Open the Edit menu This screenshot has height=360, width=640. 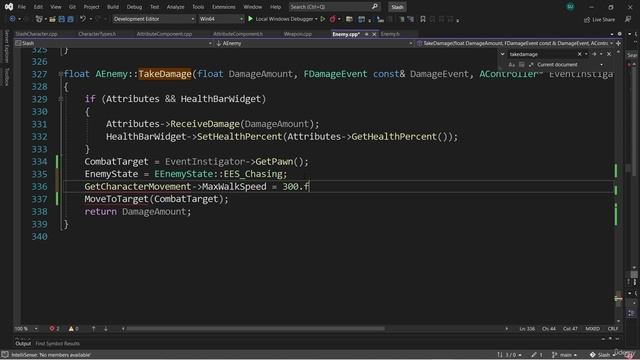(38, 7)
